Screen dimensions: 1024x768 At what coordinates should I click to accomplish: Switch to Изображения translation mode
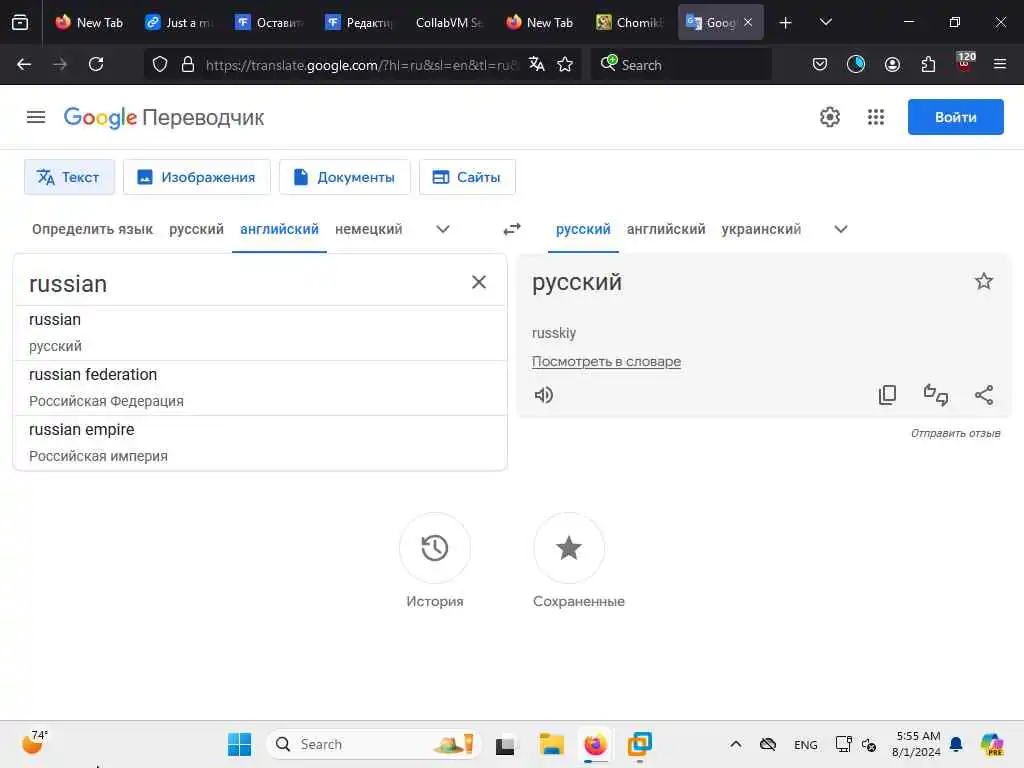click(197, 177)
